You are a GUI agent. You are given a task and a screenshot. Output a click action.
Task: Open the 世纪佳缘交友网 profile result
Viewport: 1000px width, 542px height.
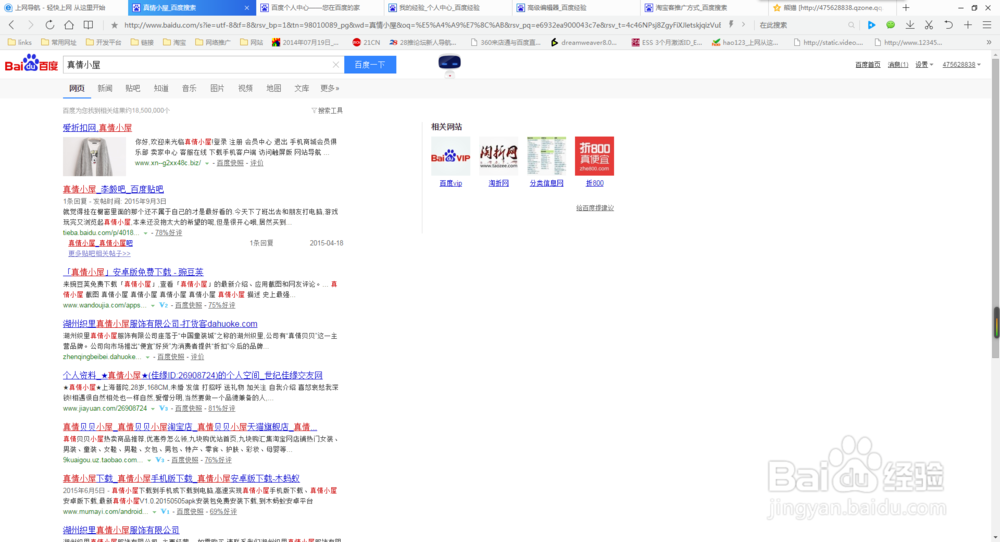pyautogui.click(x=193, y=376)
